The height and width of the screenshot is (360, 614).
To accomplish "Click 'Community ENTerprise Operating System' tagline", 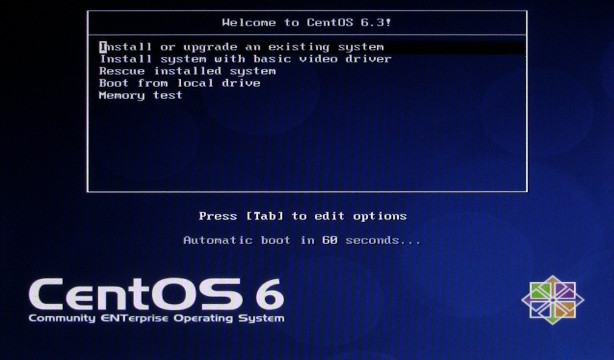I will [157, 318].
